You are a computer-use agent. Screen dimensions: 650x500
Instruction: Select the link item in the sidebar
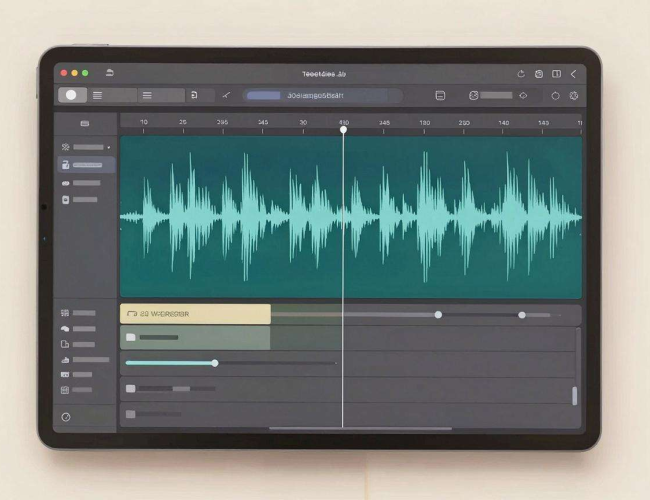click(x=81, y=183)
